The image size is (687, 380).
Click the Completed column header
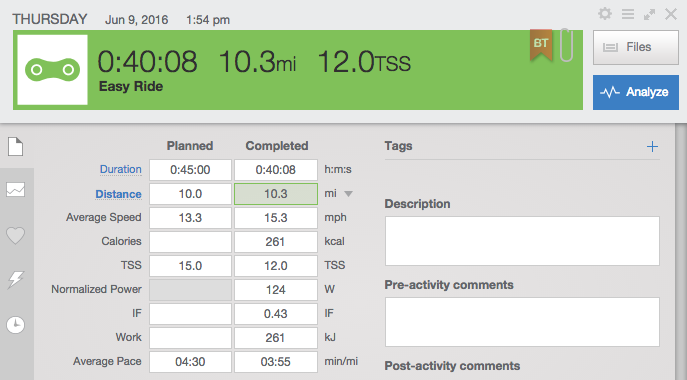277,146
